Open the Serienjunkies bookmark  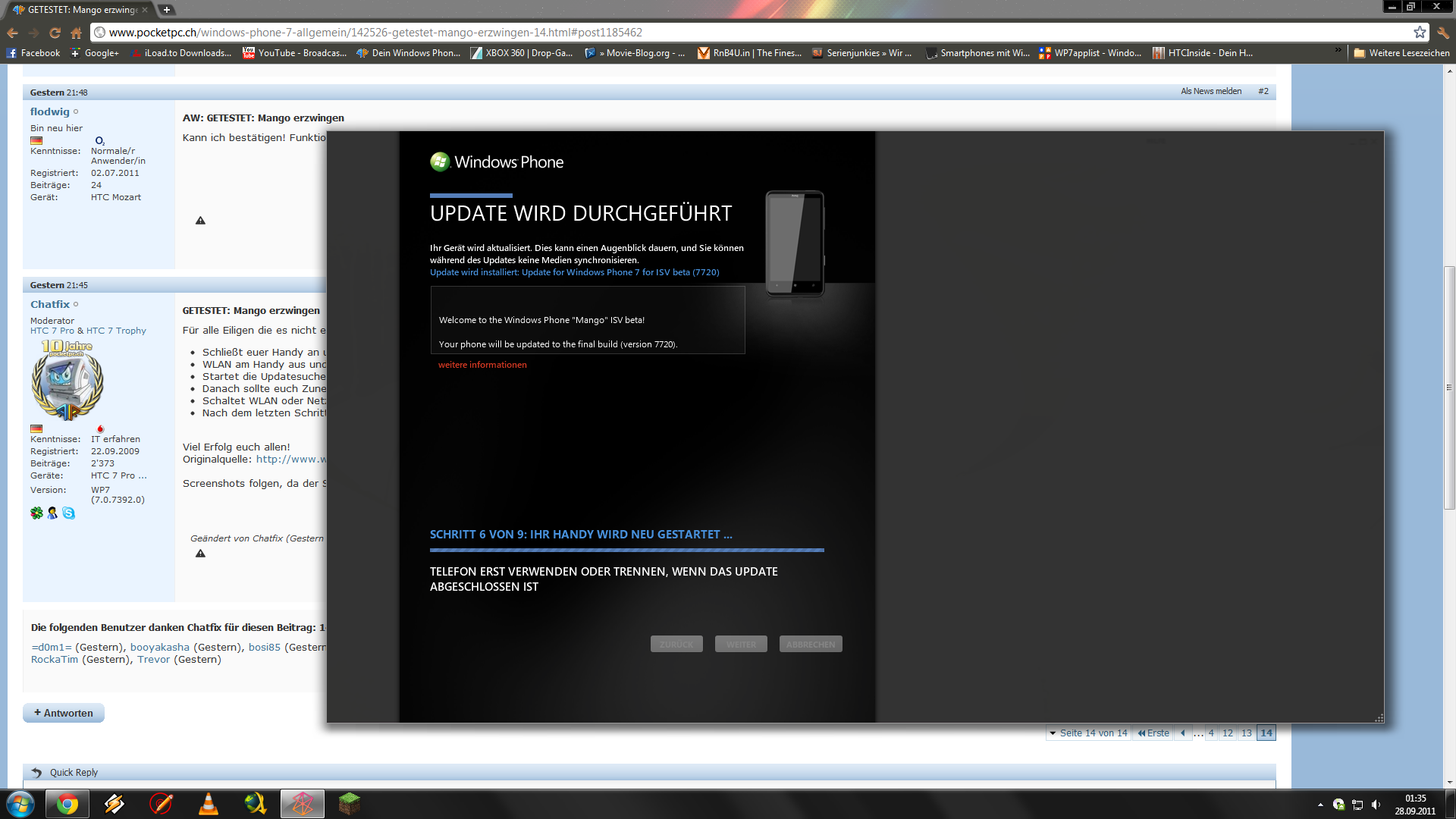pyautogui.click(x=862, y=53)
